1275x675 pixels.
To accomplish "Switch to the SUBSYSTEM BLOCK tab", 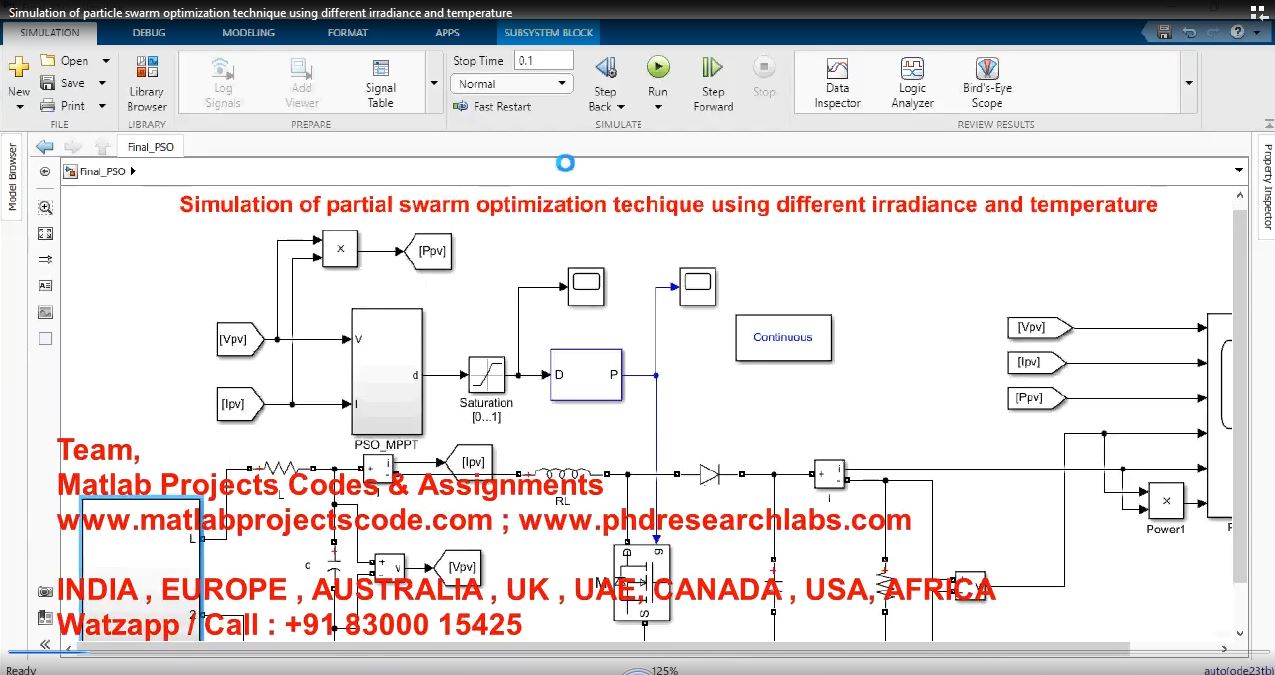I will point(548,33).
